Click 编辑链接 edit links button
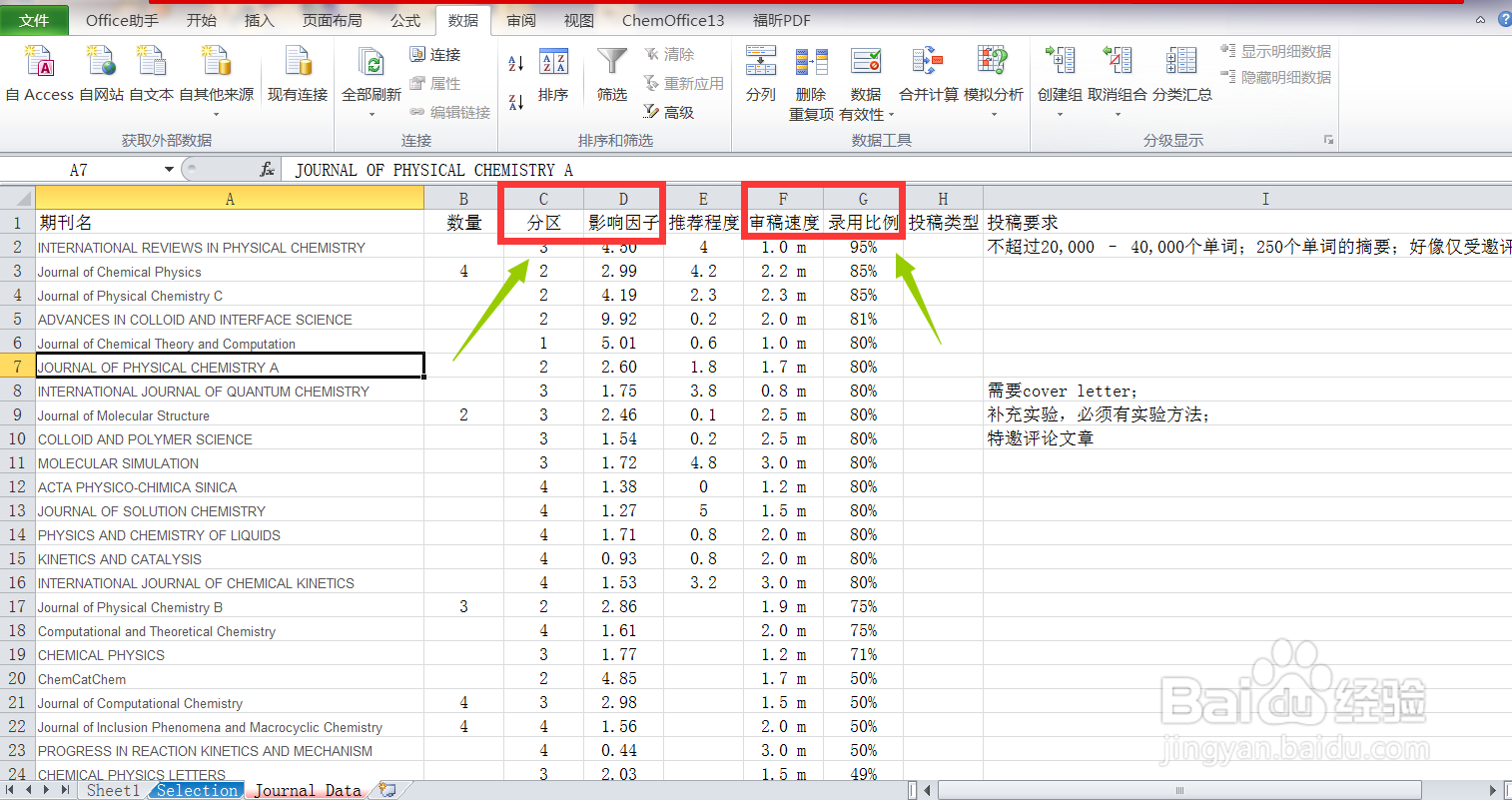 coord(450,112)
